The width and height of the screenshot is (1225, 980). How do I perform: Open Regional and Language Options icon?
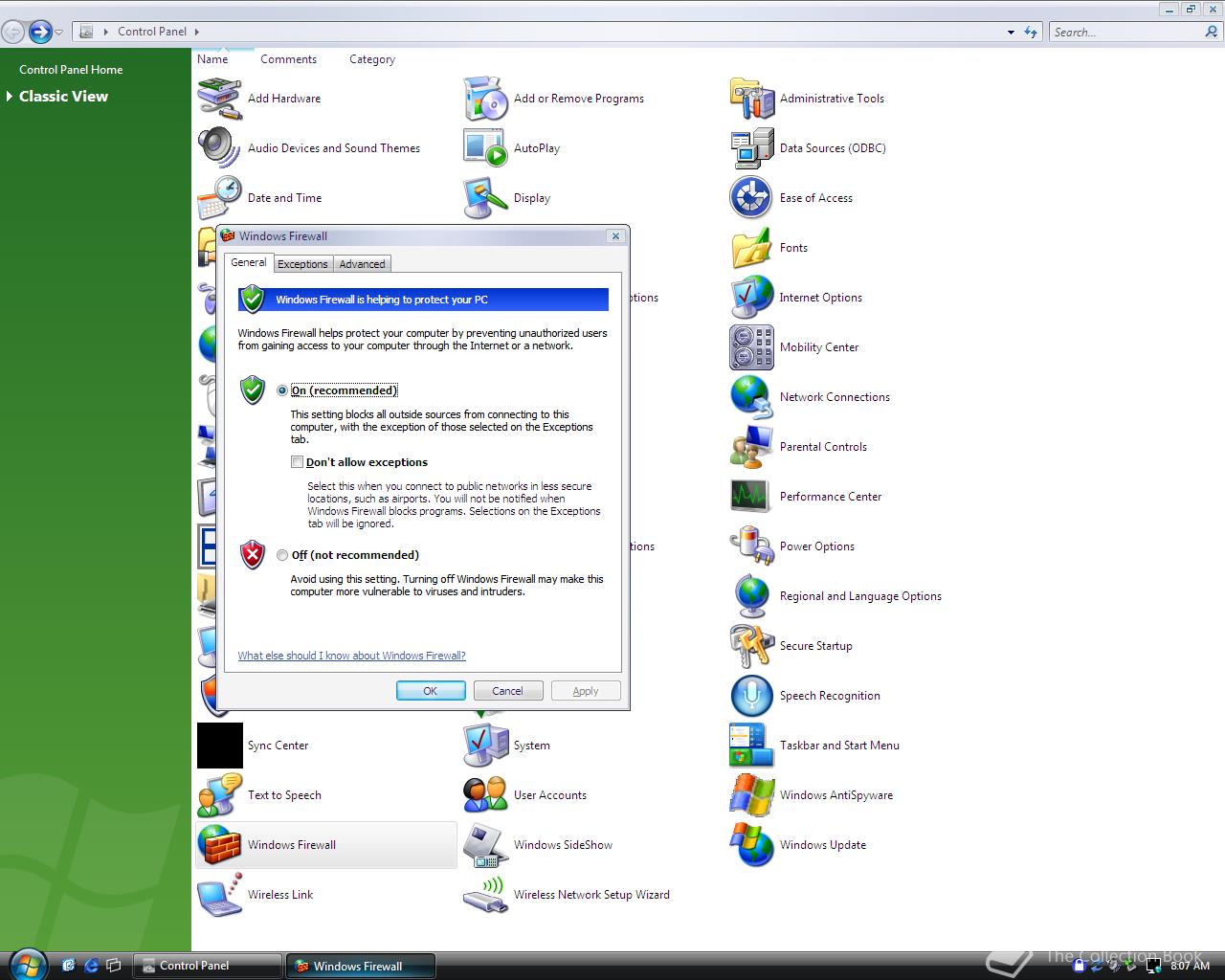751,595
